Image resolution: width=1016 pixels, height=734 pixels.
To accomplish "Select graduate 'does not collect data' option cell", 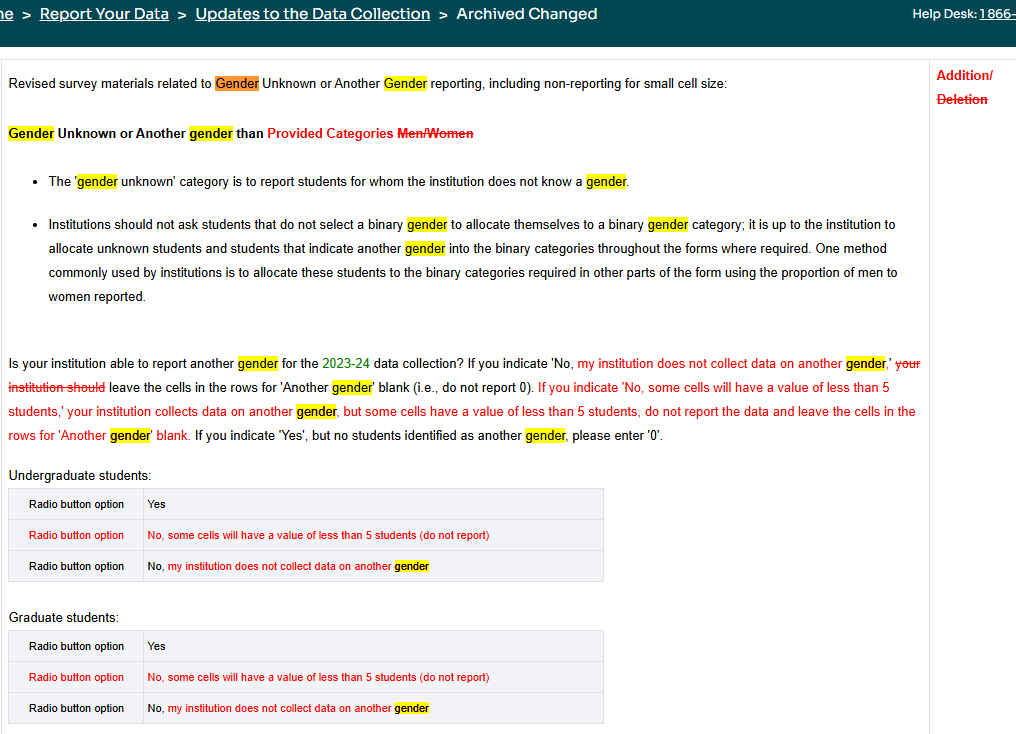I will pos(373,708).
